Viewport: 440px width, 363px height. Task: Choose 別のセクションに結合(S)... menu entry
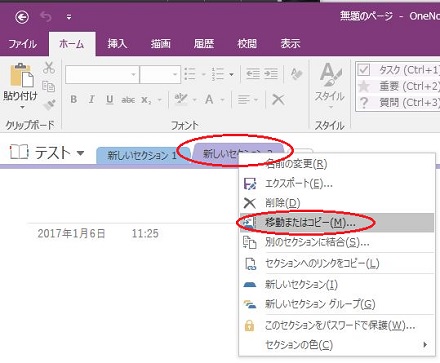[337, 242]
